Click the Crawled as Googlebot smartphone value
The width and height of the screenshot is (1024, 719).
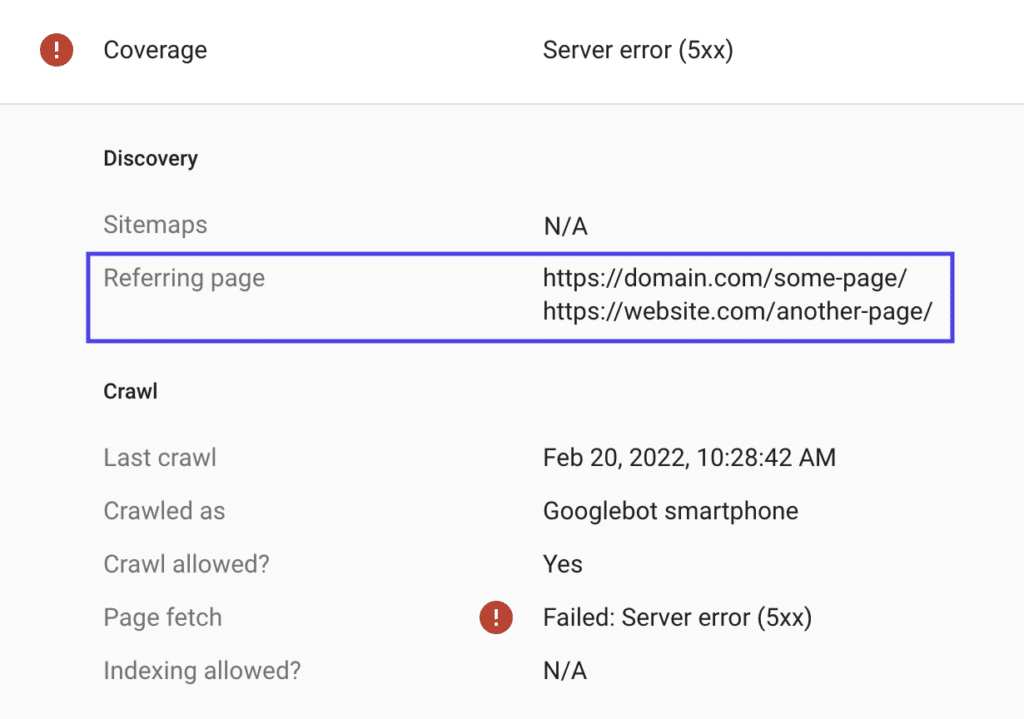670,510
